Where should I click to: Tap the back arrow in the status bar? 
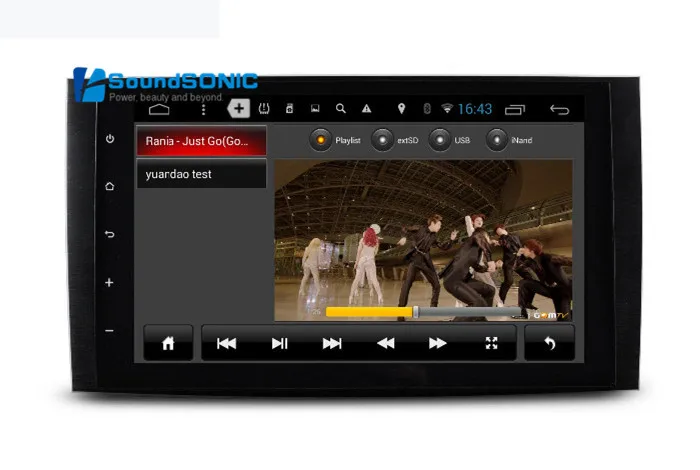[559, 109]
